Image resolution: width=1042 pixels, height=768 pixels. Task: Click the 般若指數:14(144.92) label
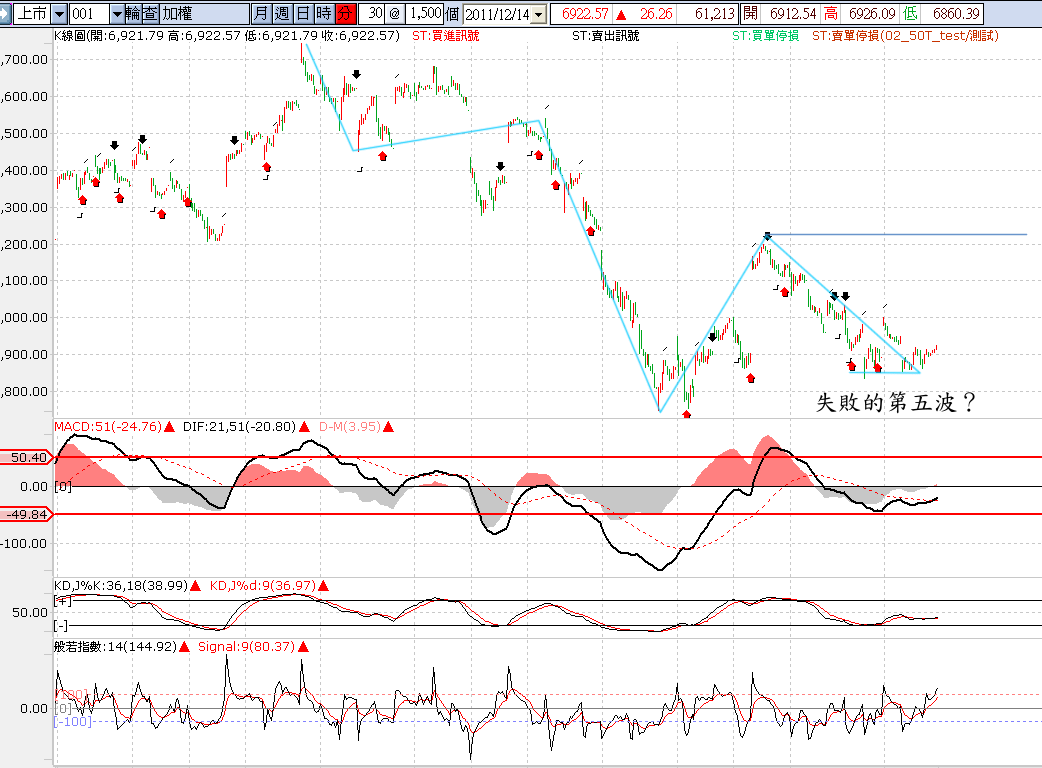pyautogui.click(x=116, y=646)
